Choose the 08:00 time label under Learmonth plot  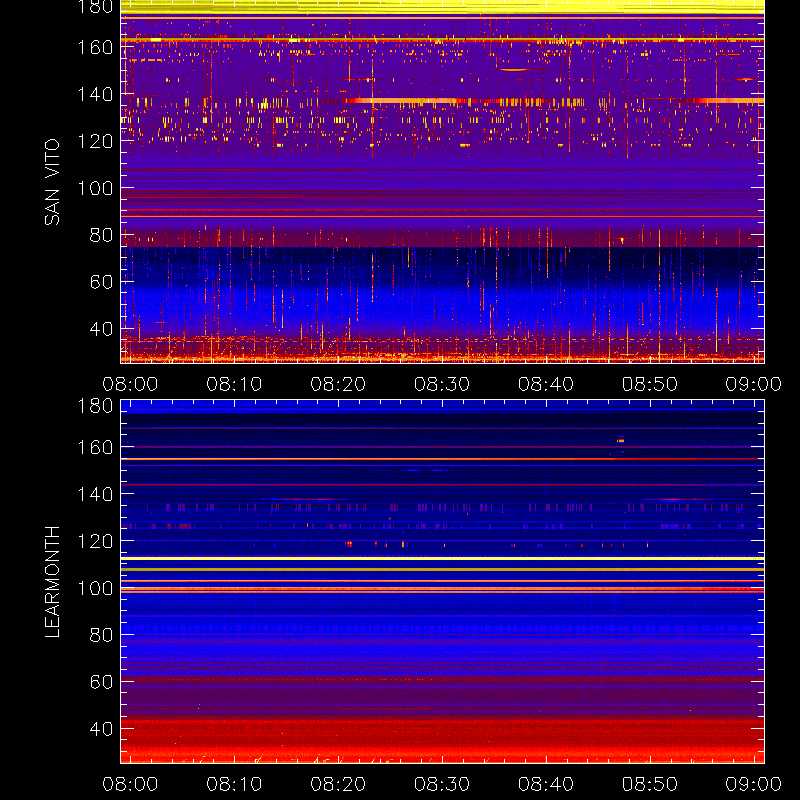pyautogui.click(x=130, y=784)
